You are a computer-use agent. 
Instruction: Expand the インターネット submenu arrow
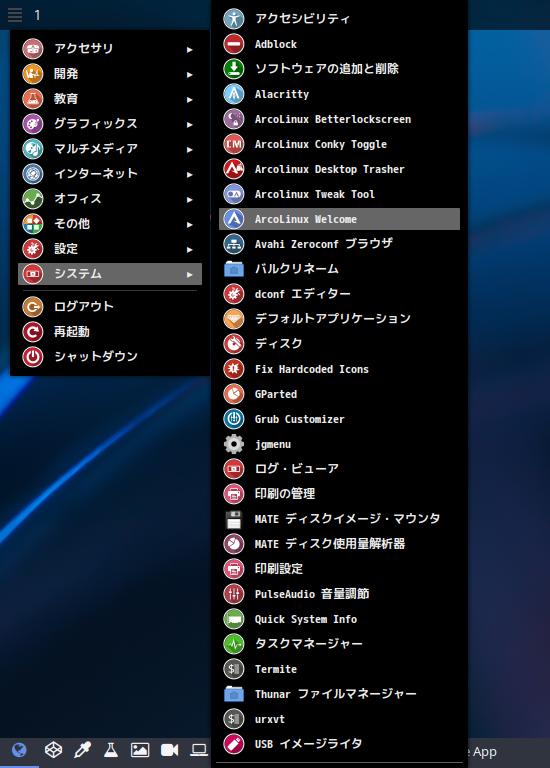pos(190,174)
